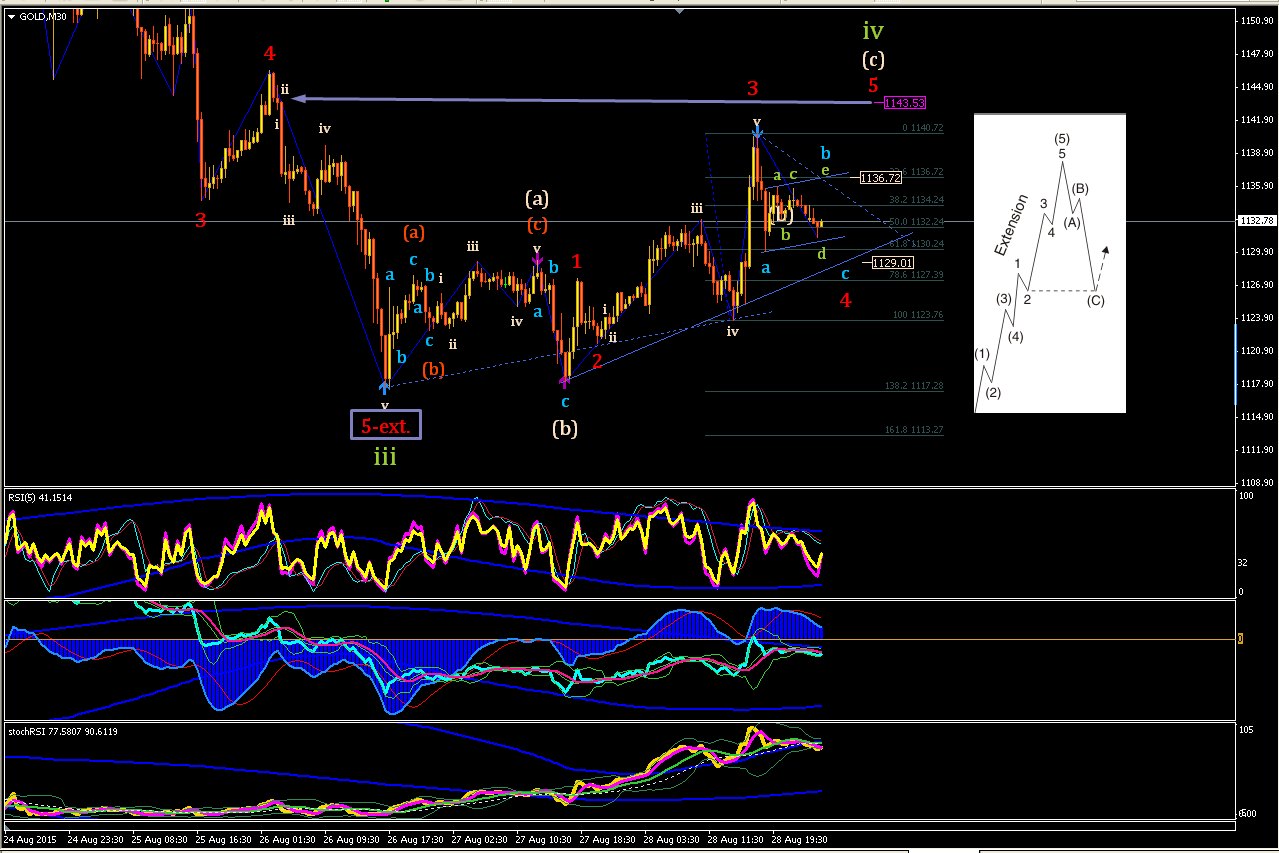This screenshot has height=853, width=1279.
Task: Click the red 2 wave label
Action: pos(596,361)
